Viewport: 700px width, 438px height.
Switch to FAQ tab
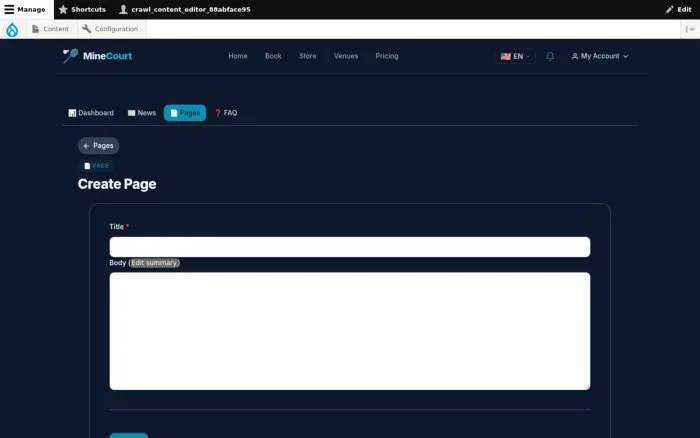pyautogui.click(x=226, y=113)
